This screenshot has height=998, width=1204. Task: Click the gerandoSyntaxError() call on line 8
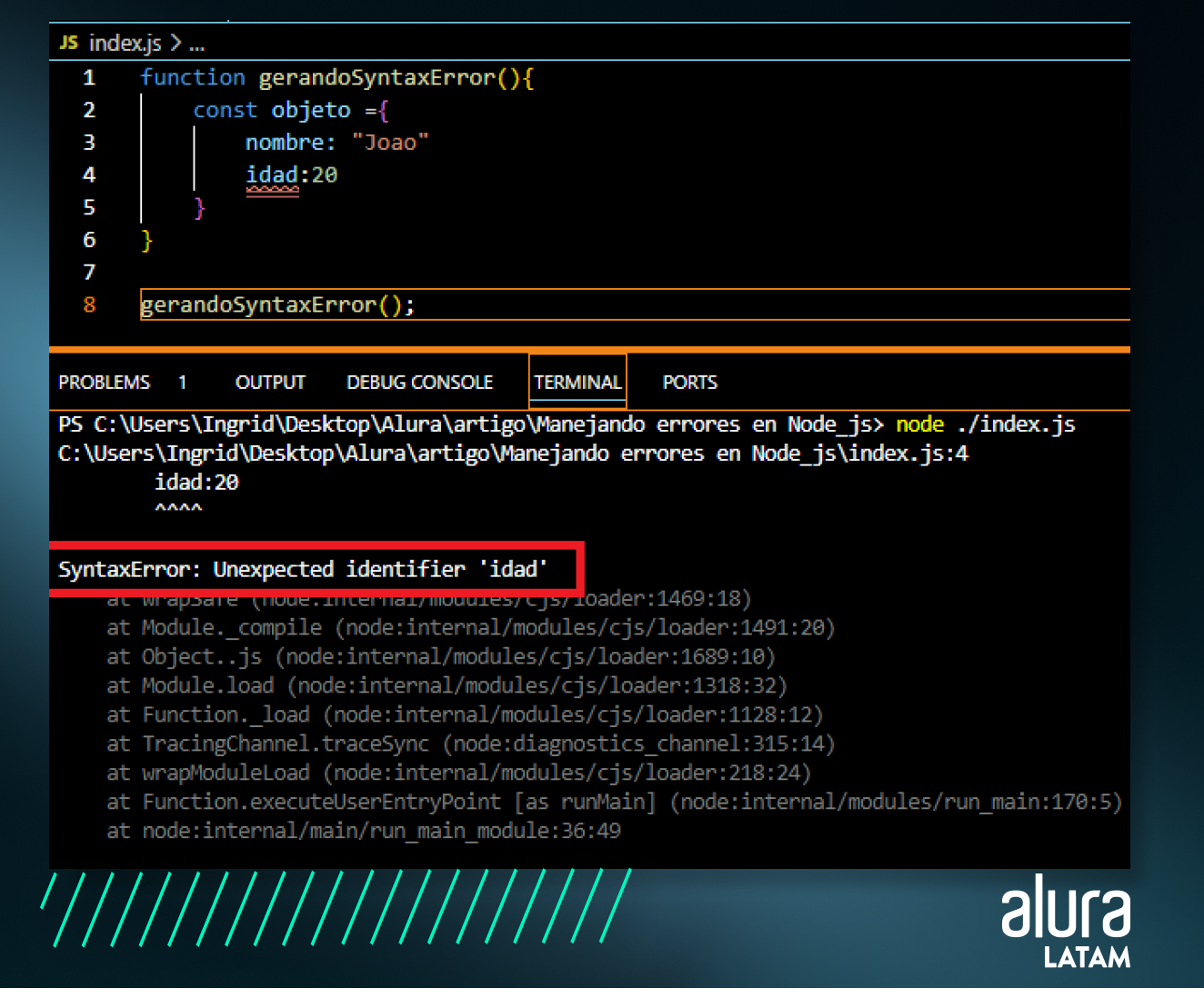(277, 305)
